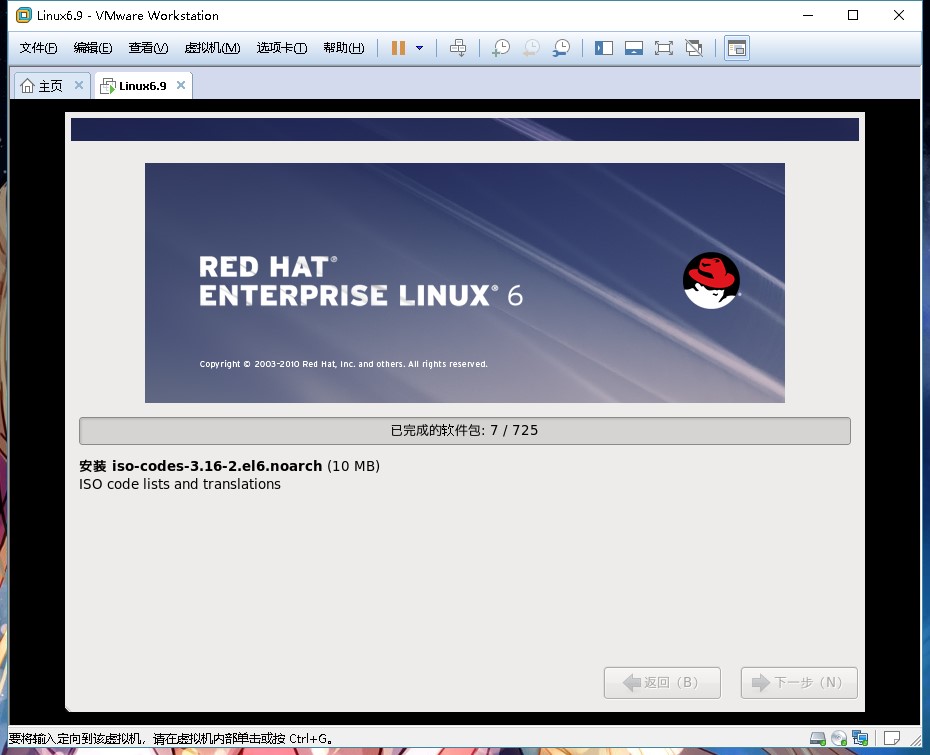
Task: Open the 帮助(H) menu
Action: tap(344, 48)
